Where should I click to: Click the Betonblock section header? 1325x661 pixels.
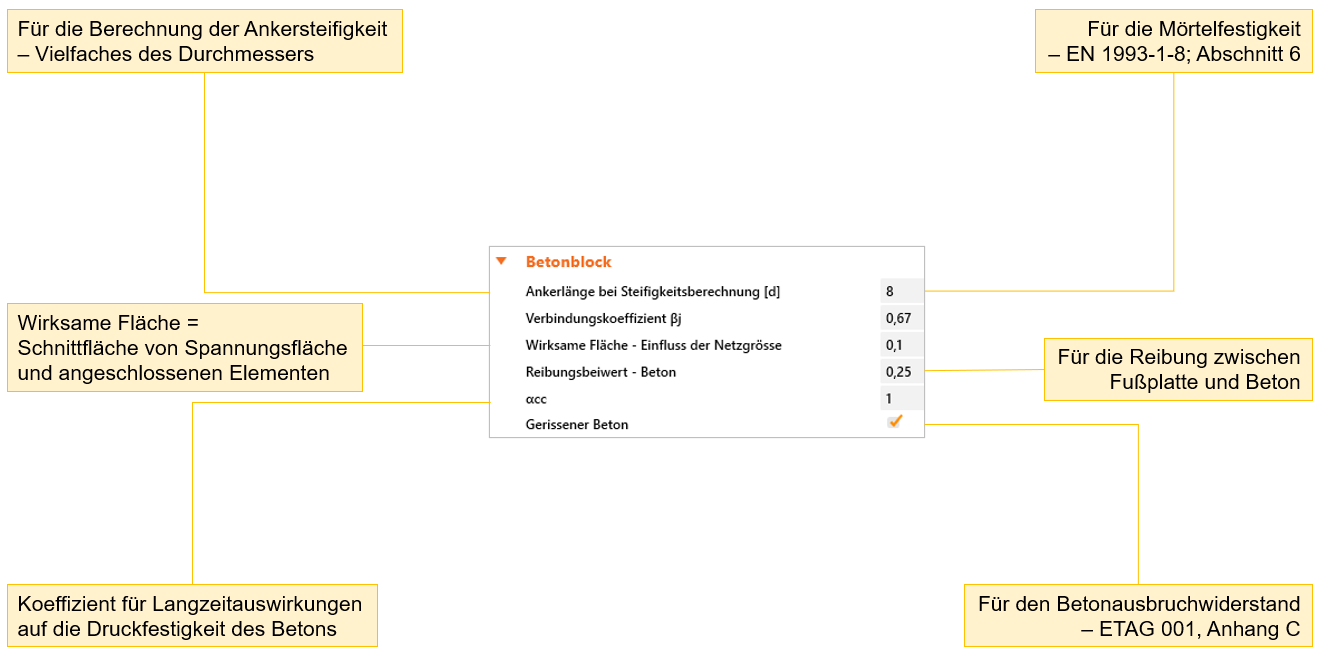(568, 262)
